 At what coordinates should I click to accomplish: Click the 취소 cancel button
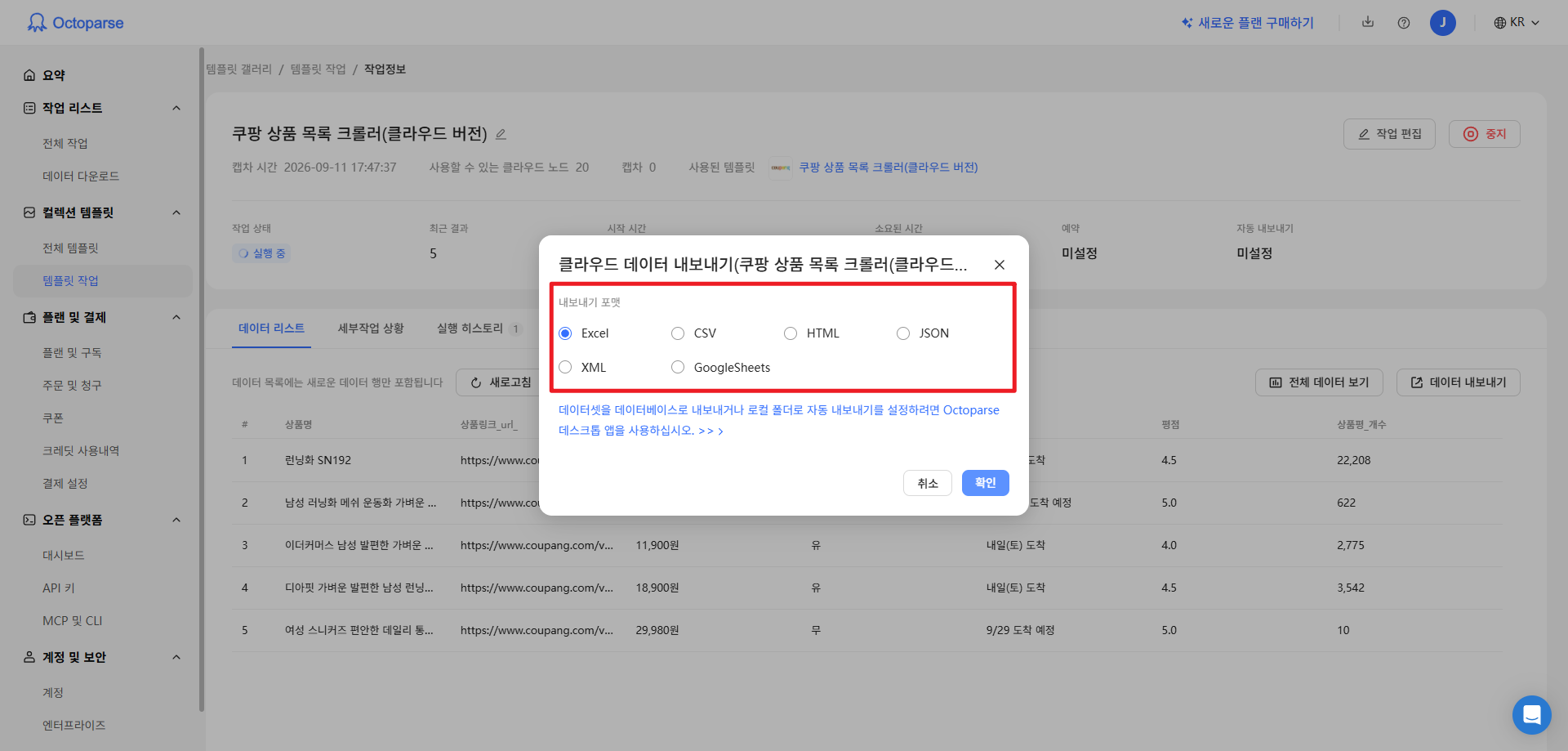pos(928,483)
